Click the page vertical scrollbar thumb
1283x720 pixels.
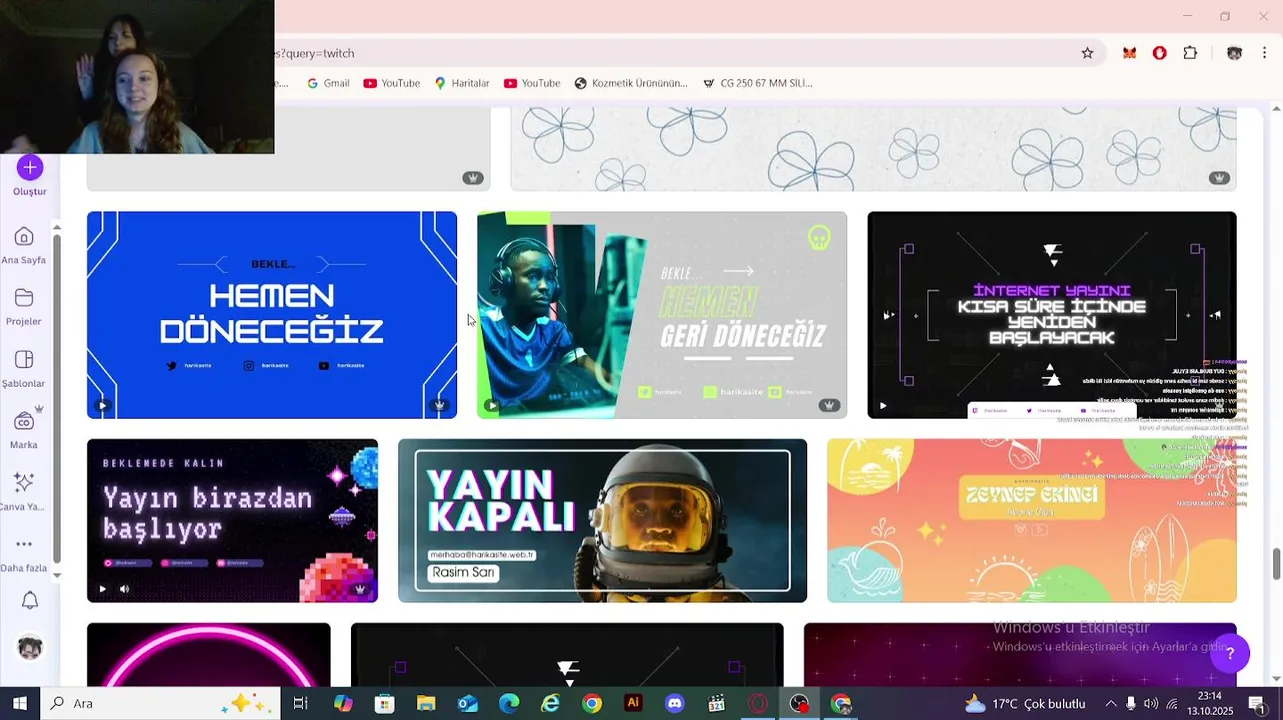[x=1276, y=563]
